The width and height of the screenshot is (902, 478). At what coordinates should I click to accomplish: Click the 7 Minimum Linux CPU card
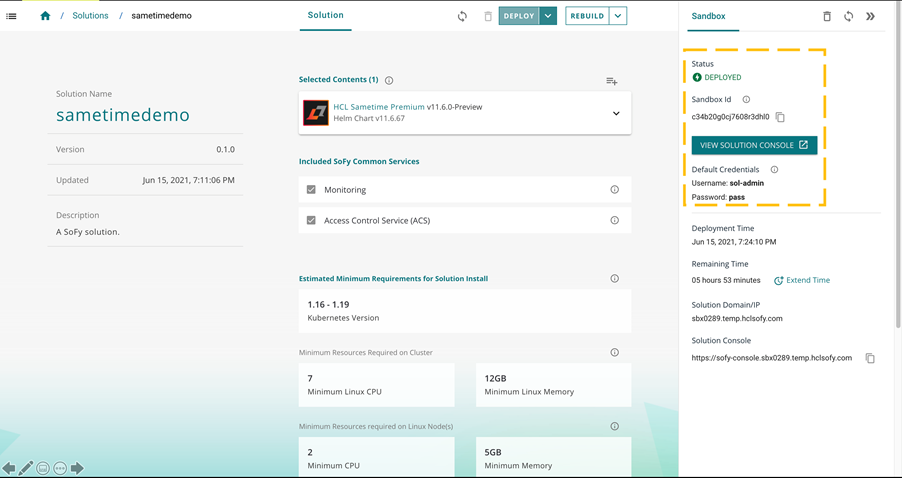tap(376, 385)
